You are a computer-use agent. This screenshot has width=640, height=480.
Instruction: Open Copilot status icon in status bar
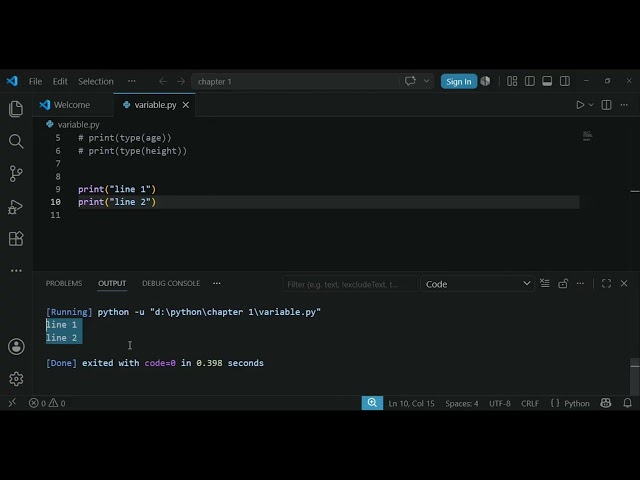click(606, 403)
